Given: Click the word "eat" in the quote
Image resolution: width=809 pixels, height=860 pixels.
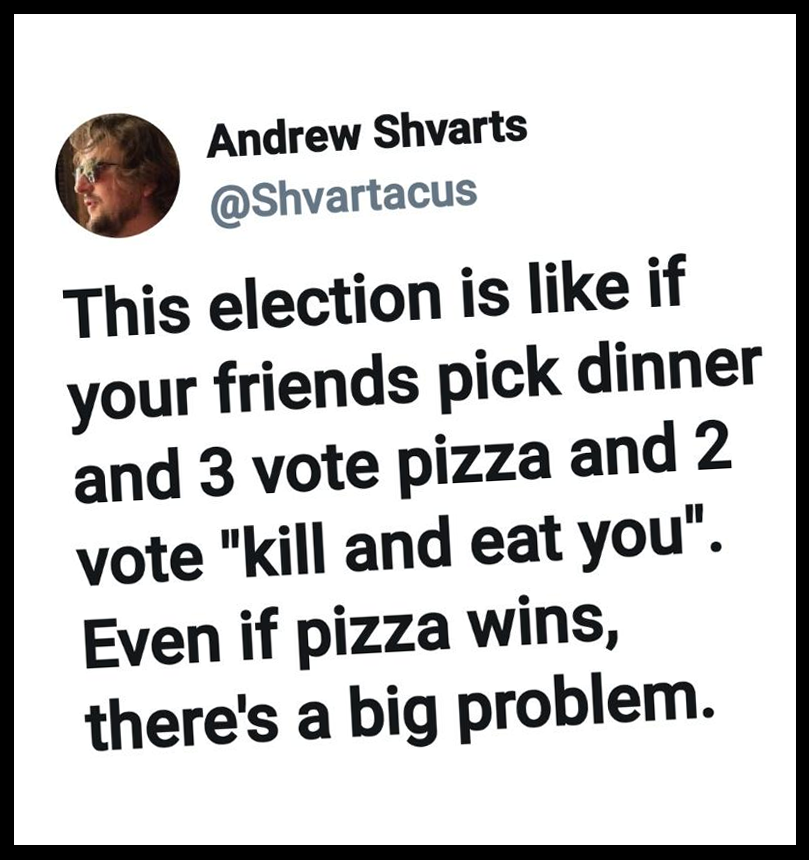Looking at the screenshot, I should [516, 541].
